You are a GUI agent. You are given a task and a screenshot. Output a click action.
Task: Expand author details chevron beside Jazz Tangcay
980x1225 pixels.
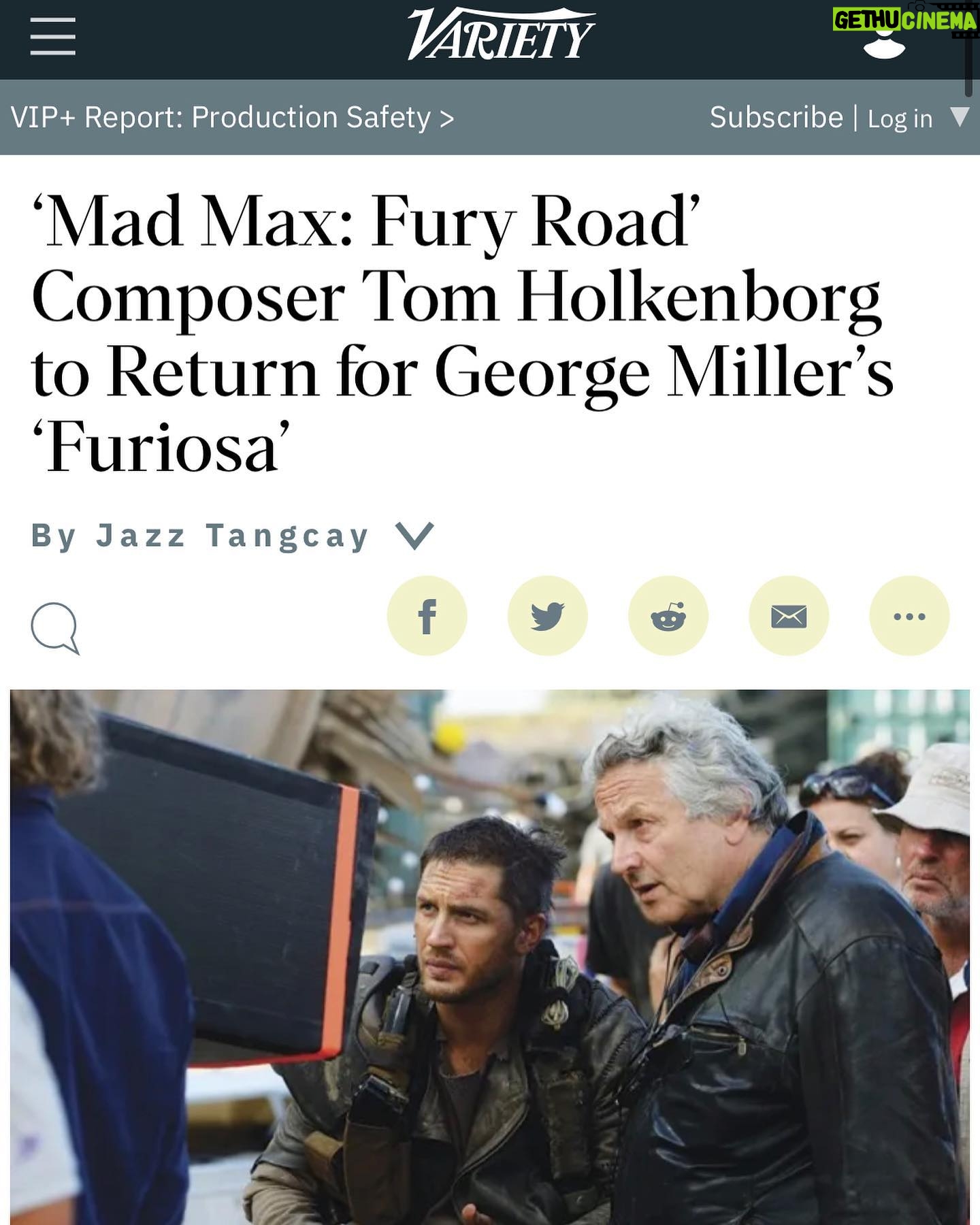(x=414, y=536)
